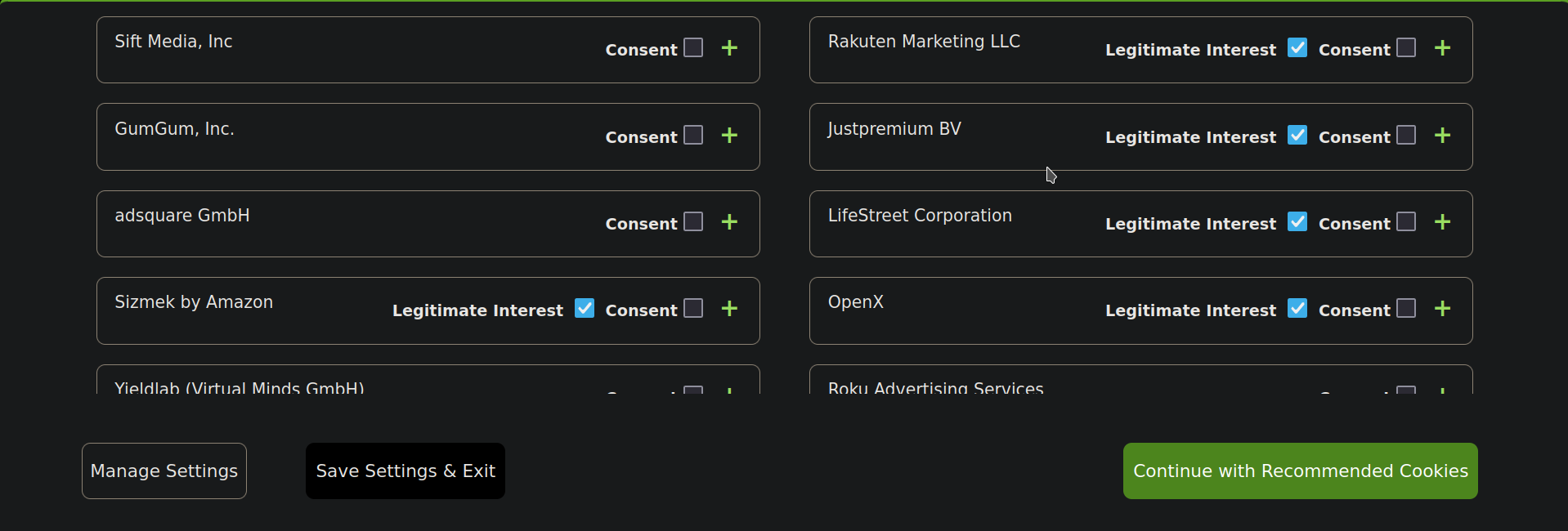Expand GumGum, Inc. vendor details
Screen dimensions: 1568x531
(x=729, y=136)
